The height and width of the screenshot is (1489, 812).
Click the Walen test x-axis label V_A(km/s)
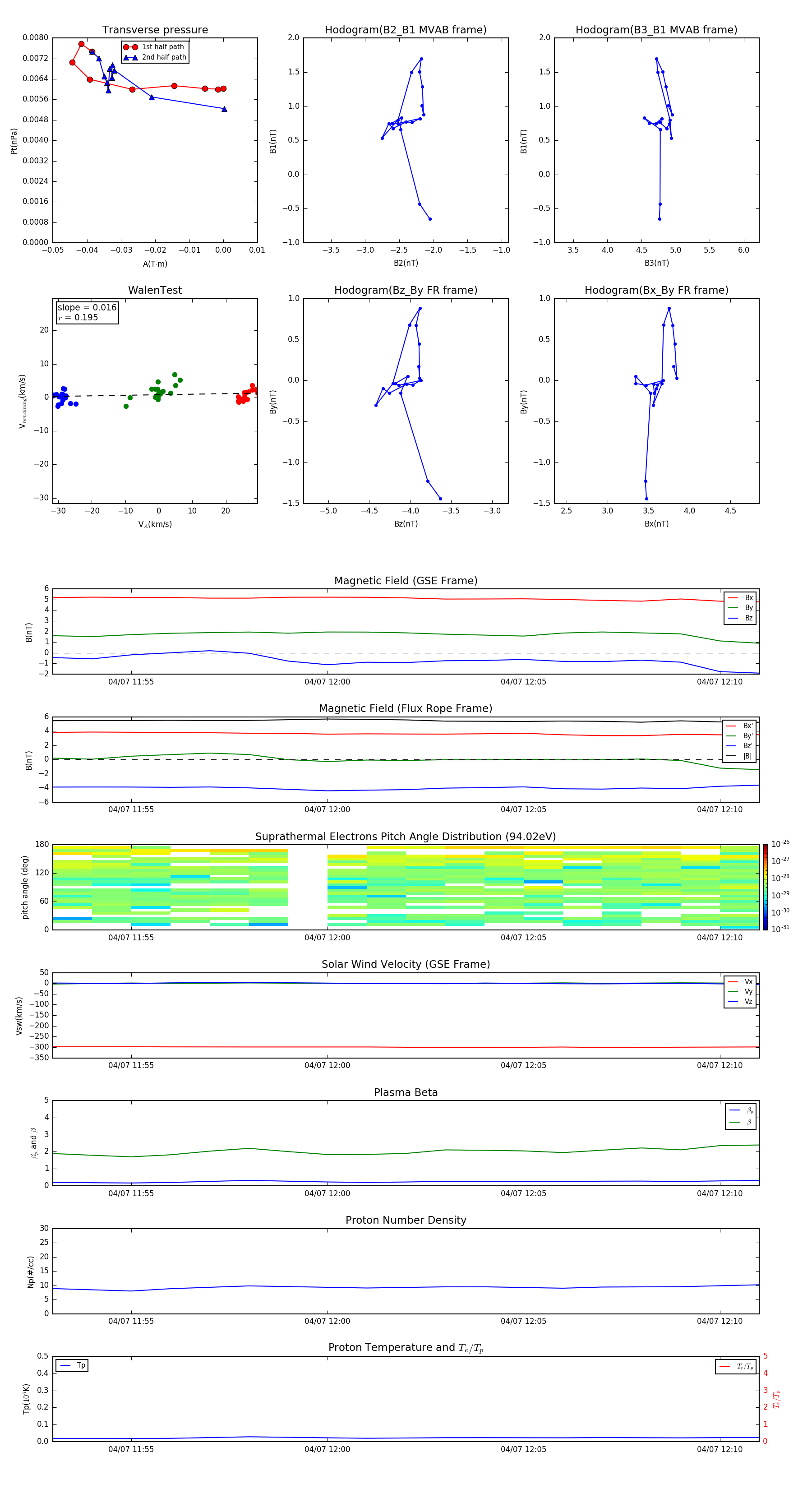pyautogui.click(x=155, y=524)
